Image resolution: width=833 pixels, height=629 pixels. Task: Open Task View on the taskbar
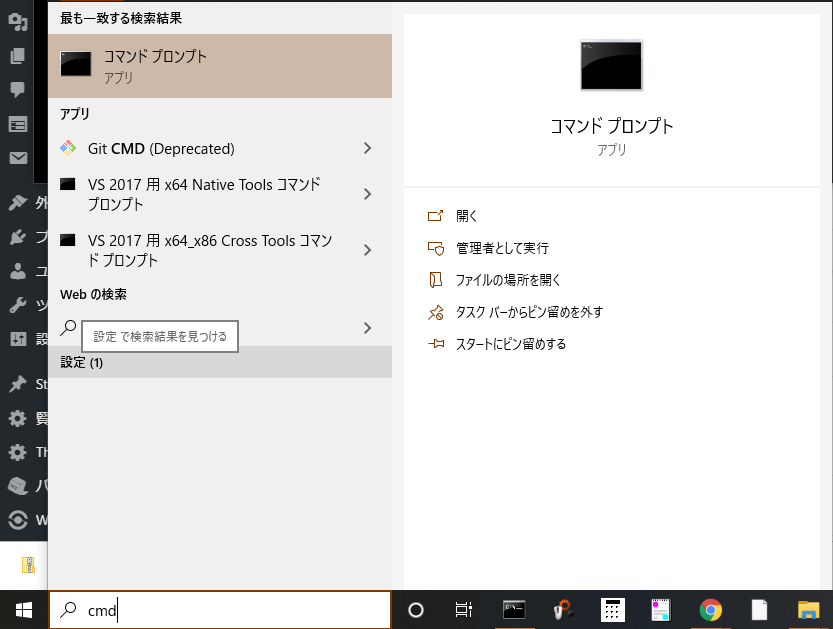point(464,610)
